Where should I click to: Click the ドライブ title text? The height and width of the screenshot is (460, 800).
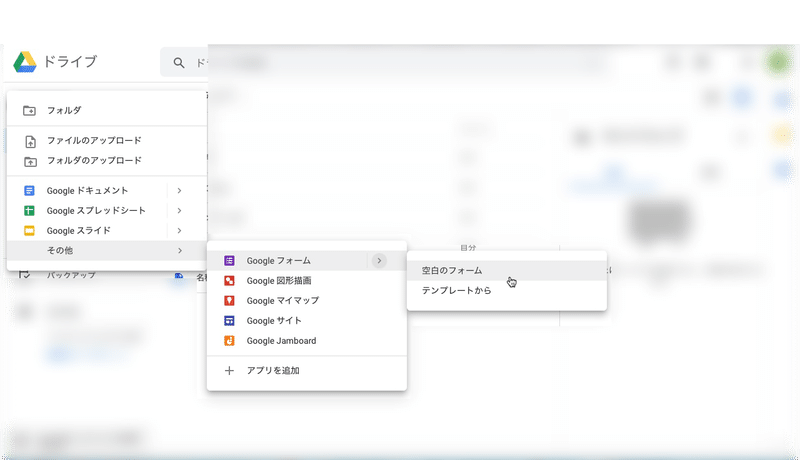coord(70,62)
